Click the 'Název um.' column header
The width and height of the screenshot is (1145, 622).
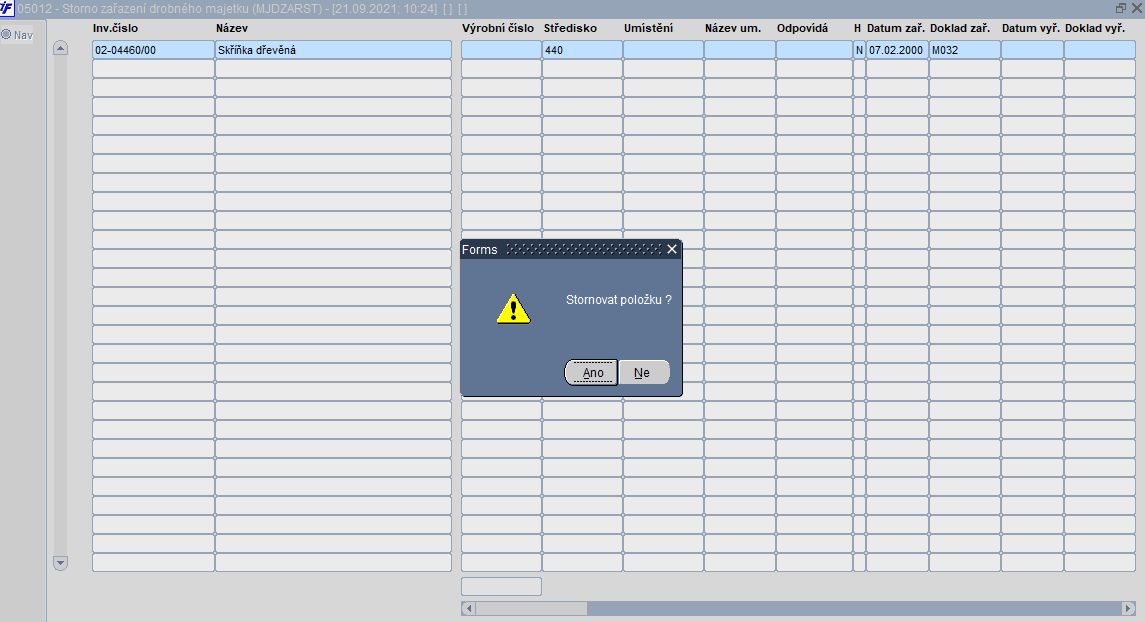tap(733, 28)
